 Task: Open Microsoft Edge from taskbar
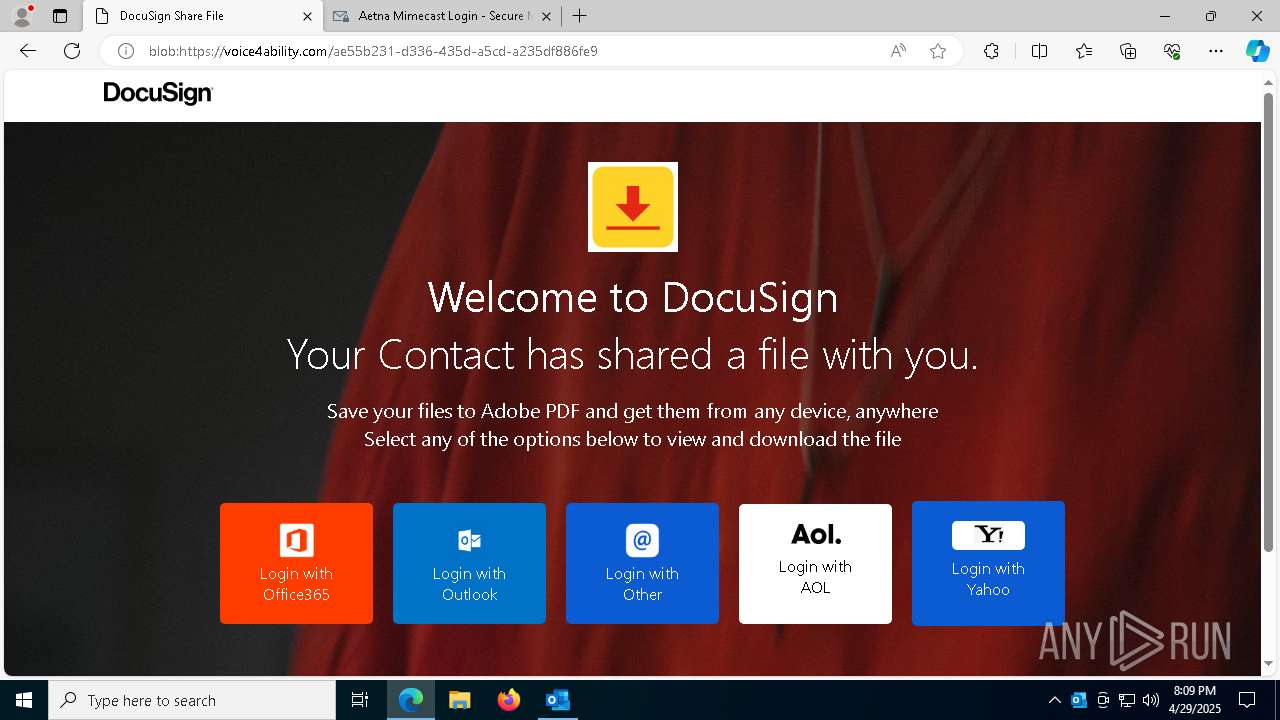(x=411, y=700)
